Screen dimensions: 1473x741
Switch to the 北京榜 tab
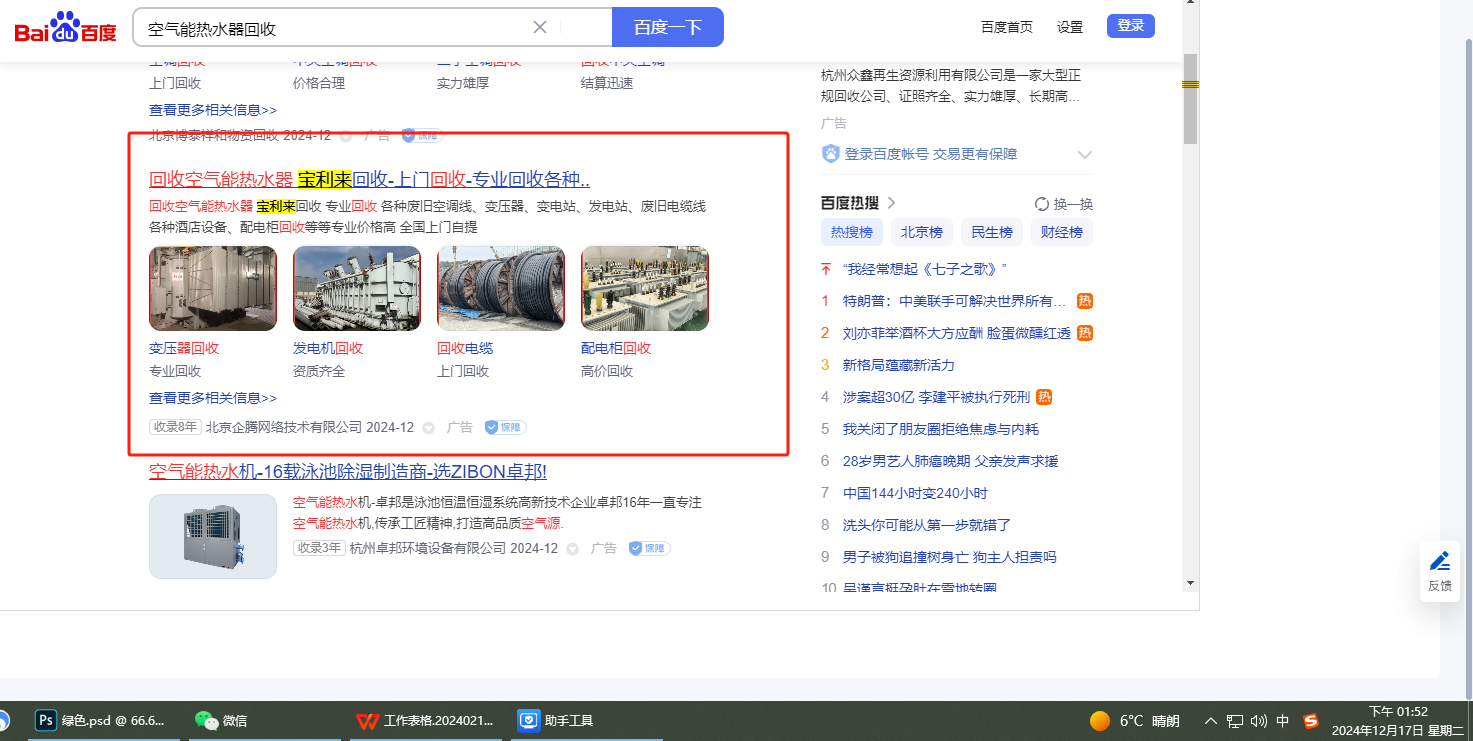click(x=921, y=232)
